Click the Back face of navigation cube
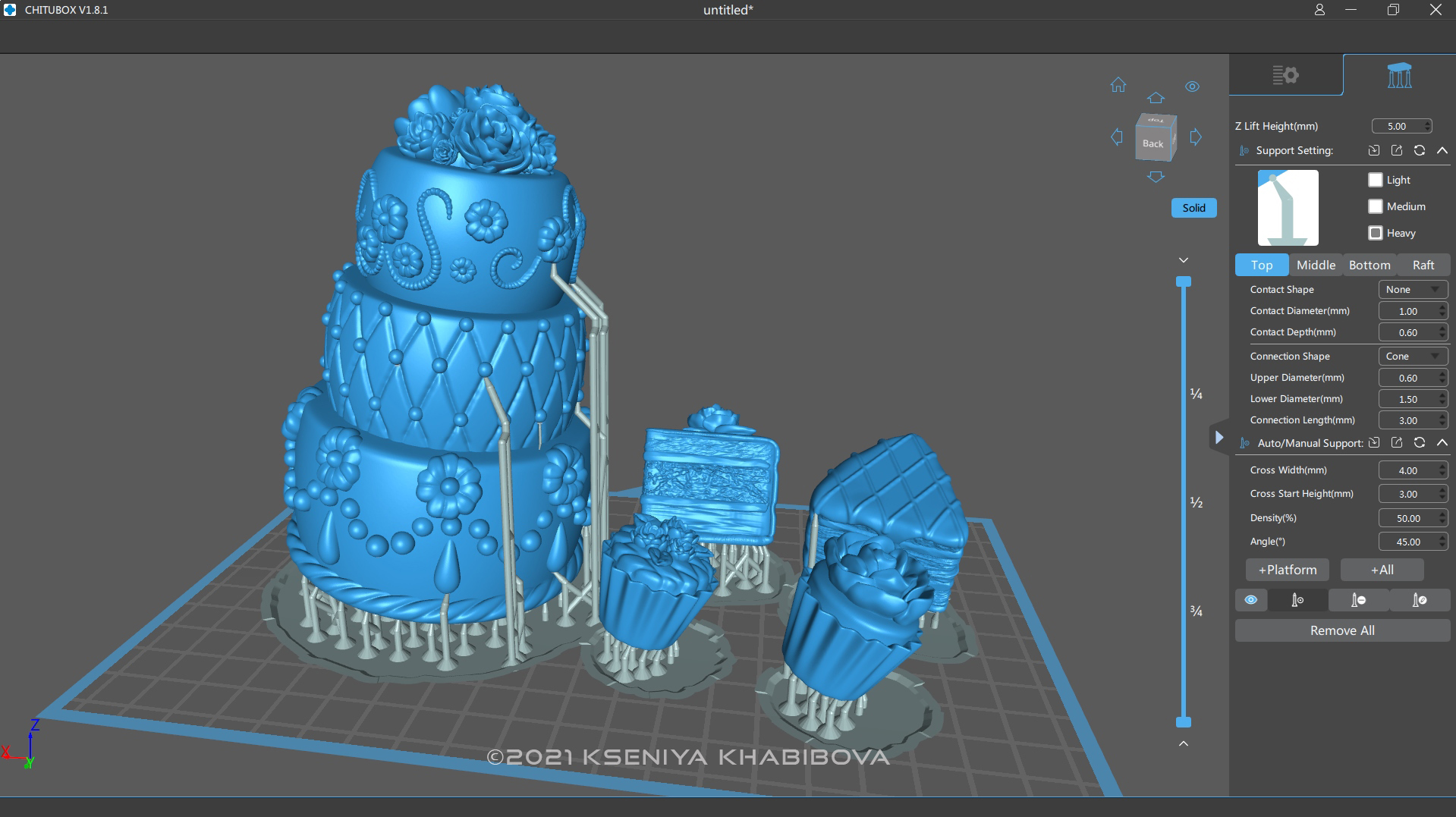 tap(1154, 143)
